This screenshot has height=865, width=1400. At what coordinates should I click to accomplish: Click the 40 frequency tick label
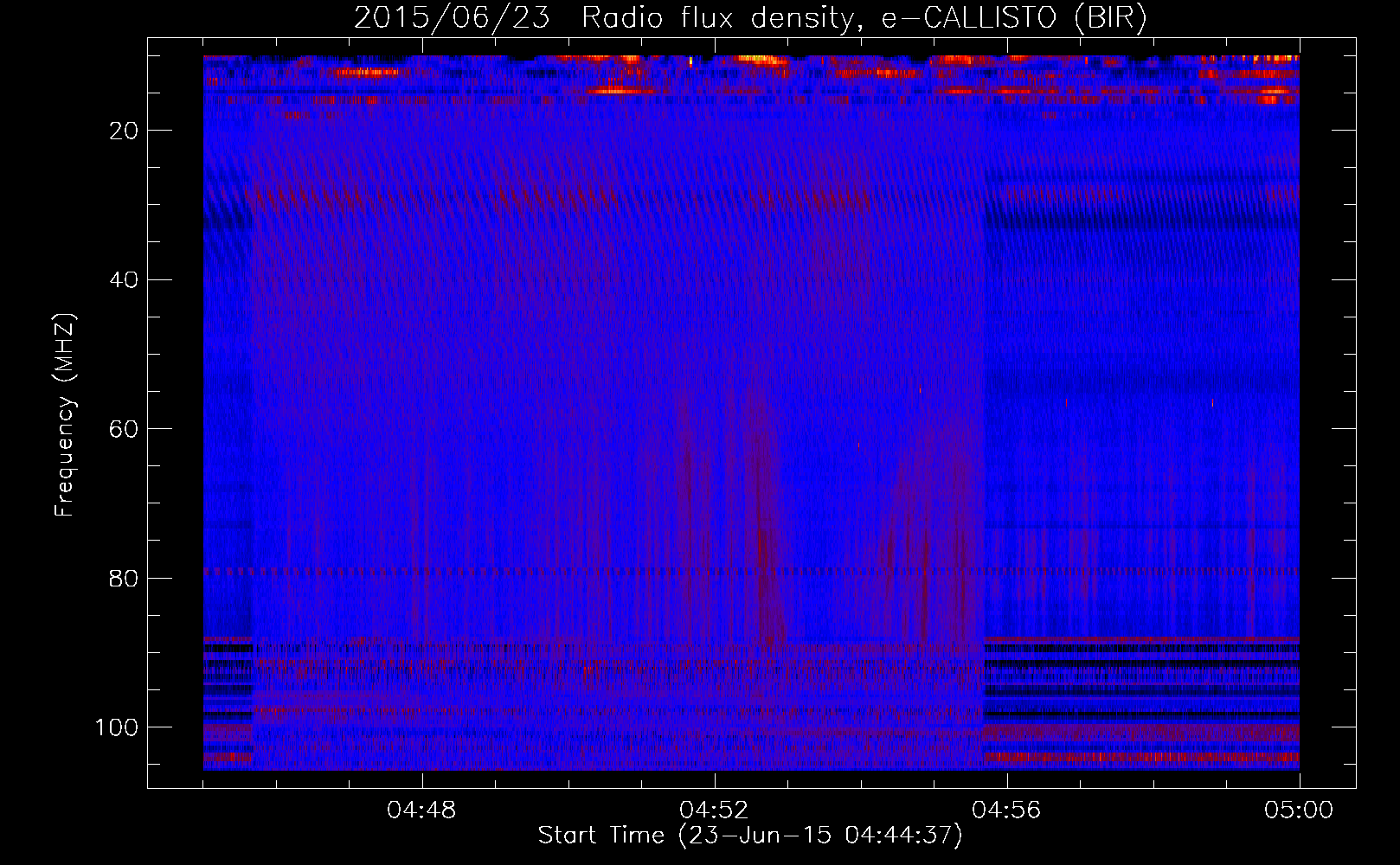click(x=125, y=280)
